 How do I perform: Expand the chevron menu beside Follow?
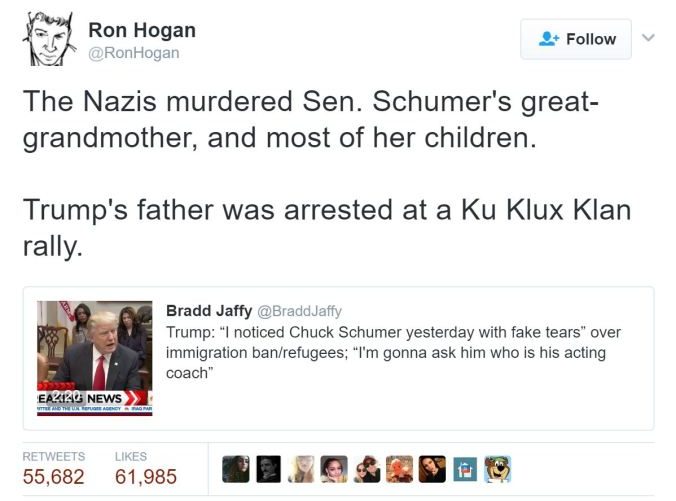[648, 38]
